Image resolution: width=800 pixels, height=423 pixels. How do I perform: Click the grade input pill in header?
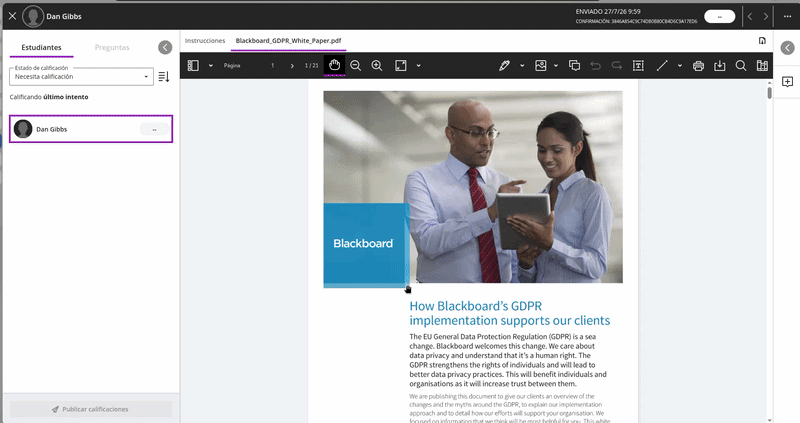tap(719, 17)
